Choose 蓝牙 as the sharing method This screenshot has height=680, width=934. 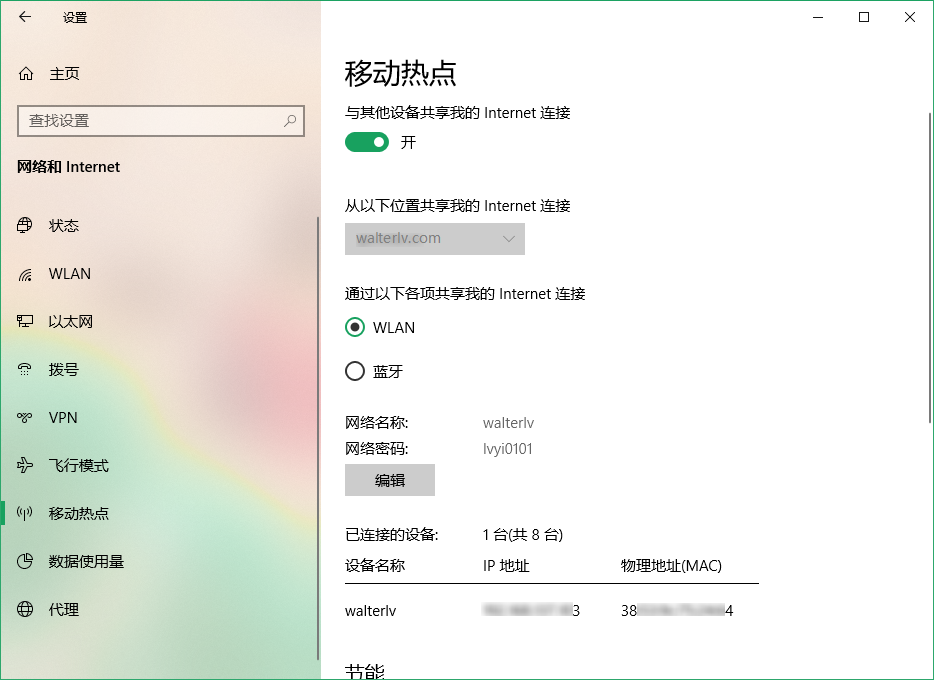point(355,371)
